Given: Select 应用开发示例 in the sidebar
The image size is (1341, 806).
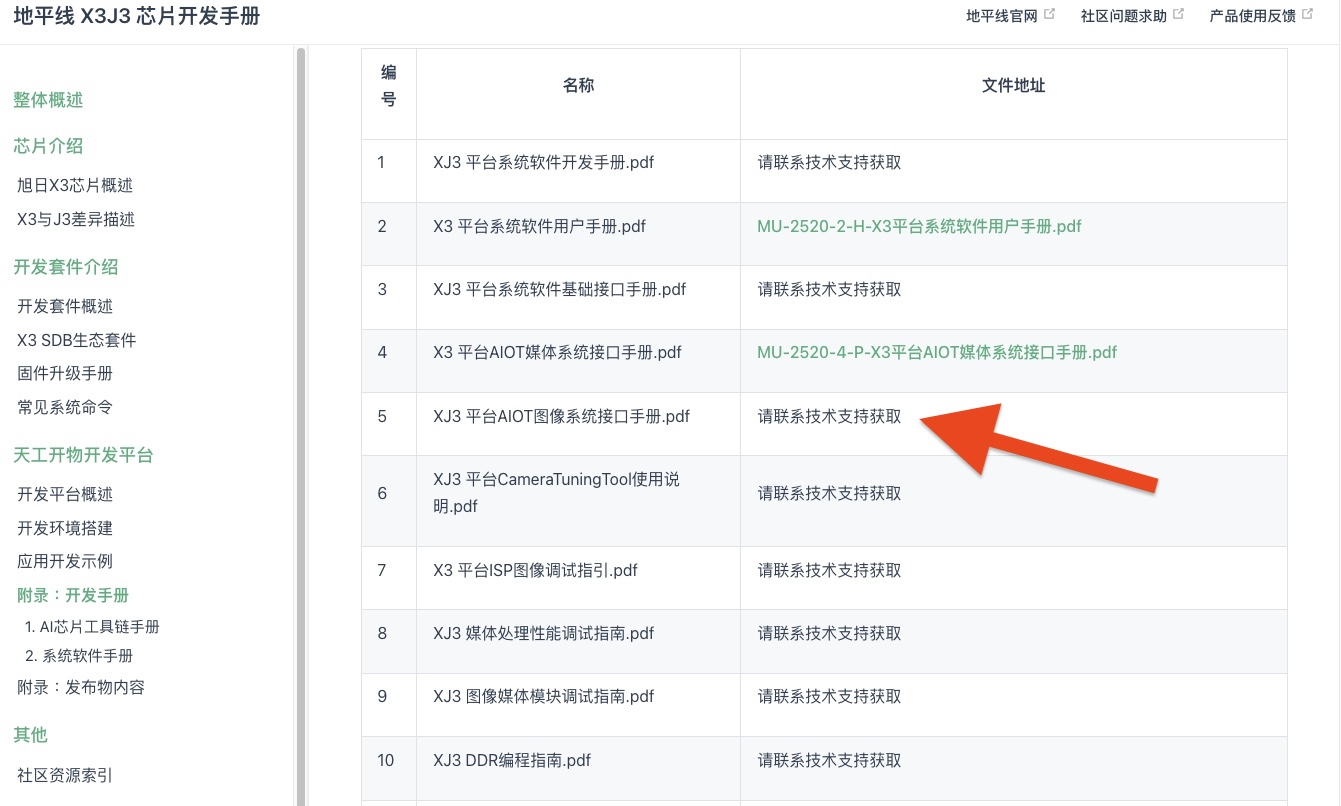Looking at the screenshot, I should tap(65, 561).
